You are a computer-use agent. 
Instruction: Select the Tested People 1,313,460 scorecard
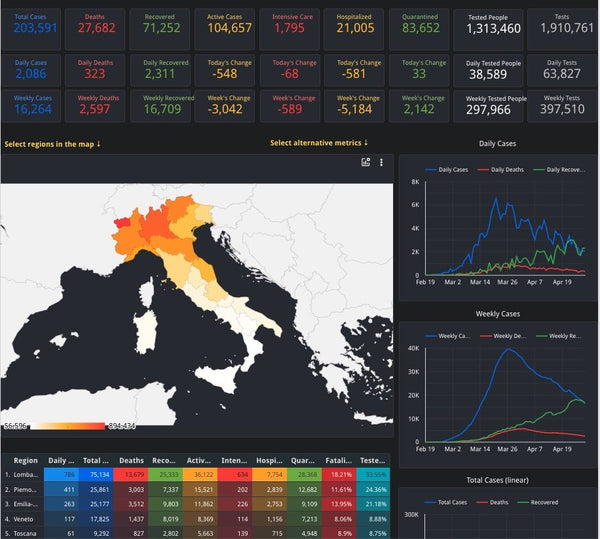[488, 30]
